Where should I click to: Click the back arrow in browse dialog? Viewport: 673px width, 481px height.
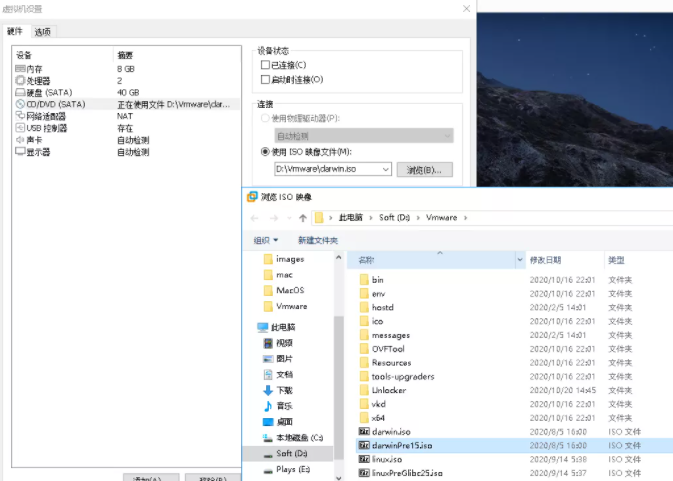[x=254, y=218]
